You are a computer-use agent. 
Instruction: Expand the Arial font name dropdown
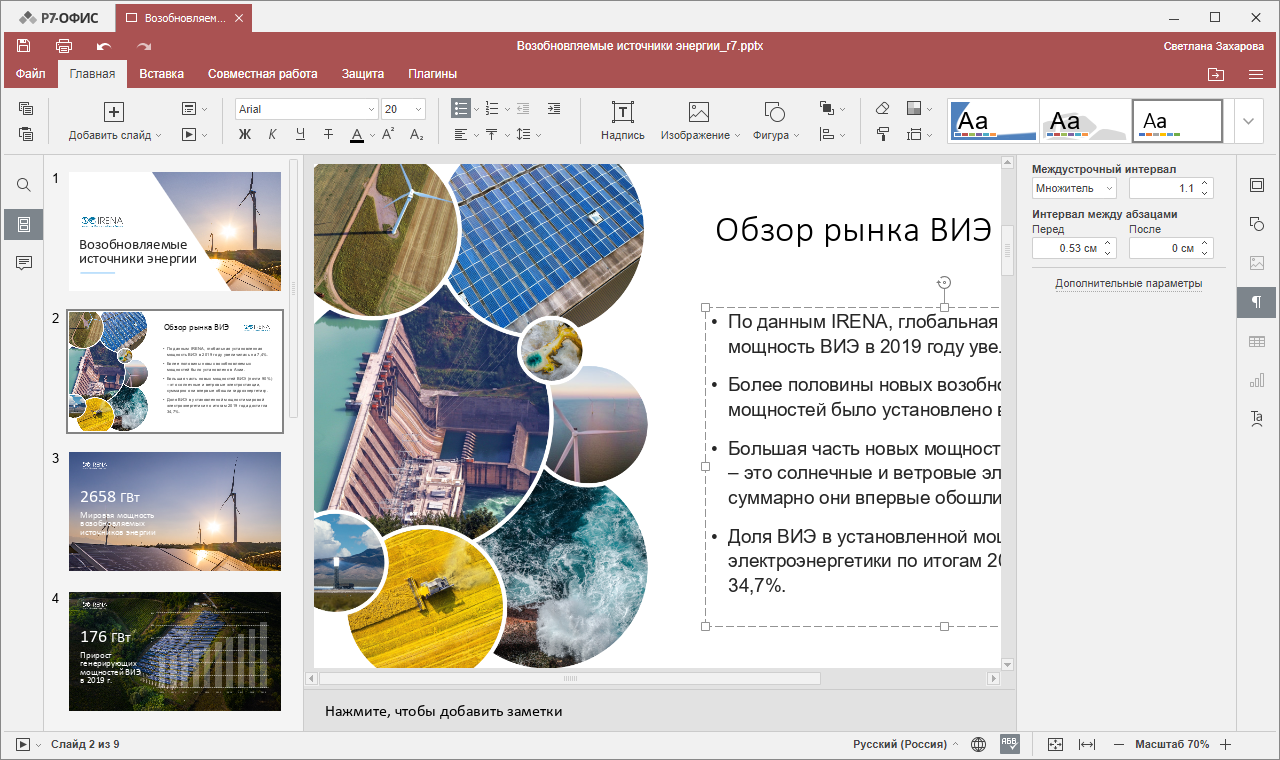coord(371,109)
